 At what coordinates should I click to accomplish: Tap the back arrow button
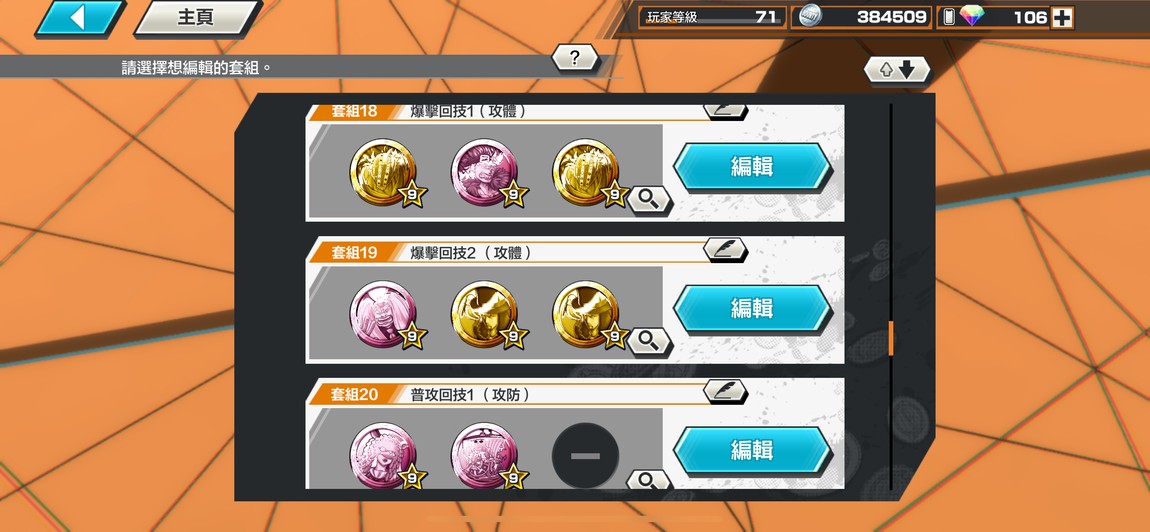[x=79, y=18]
